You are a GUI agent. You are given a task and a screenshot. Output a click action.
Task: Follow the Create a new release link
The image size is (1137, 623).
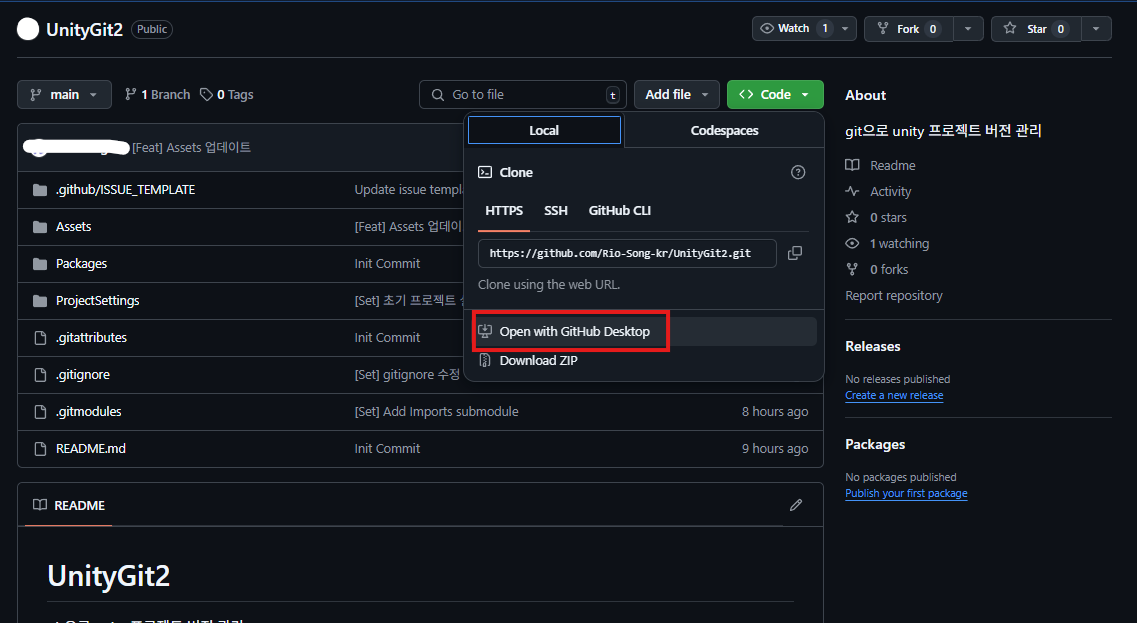coord(894,395)
